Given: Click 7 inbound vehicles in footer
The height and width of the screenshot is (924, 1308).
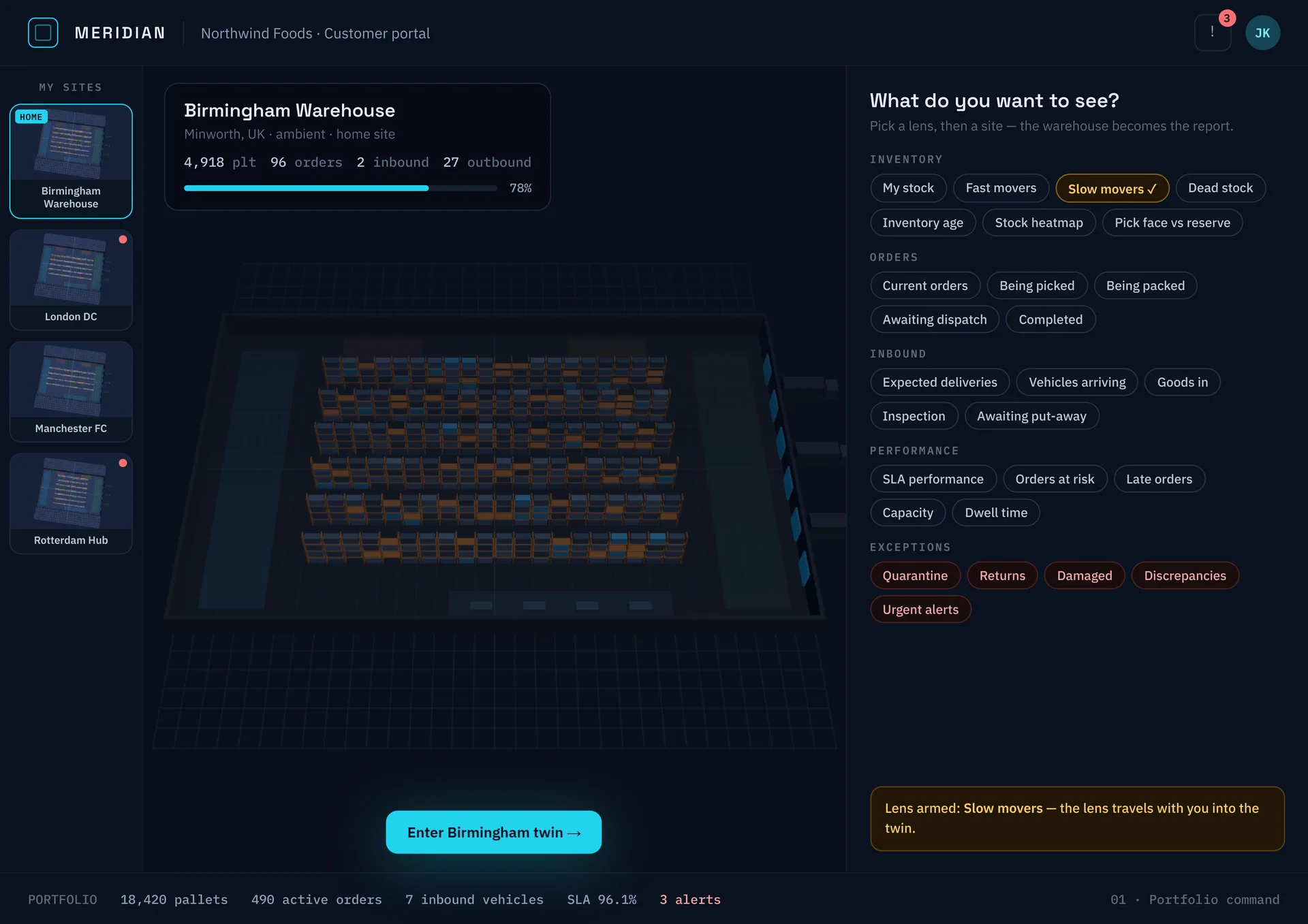Looking at the screenshot, I should click(474, 899).
